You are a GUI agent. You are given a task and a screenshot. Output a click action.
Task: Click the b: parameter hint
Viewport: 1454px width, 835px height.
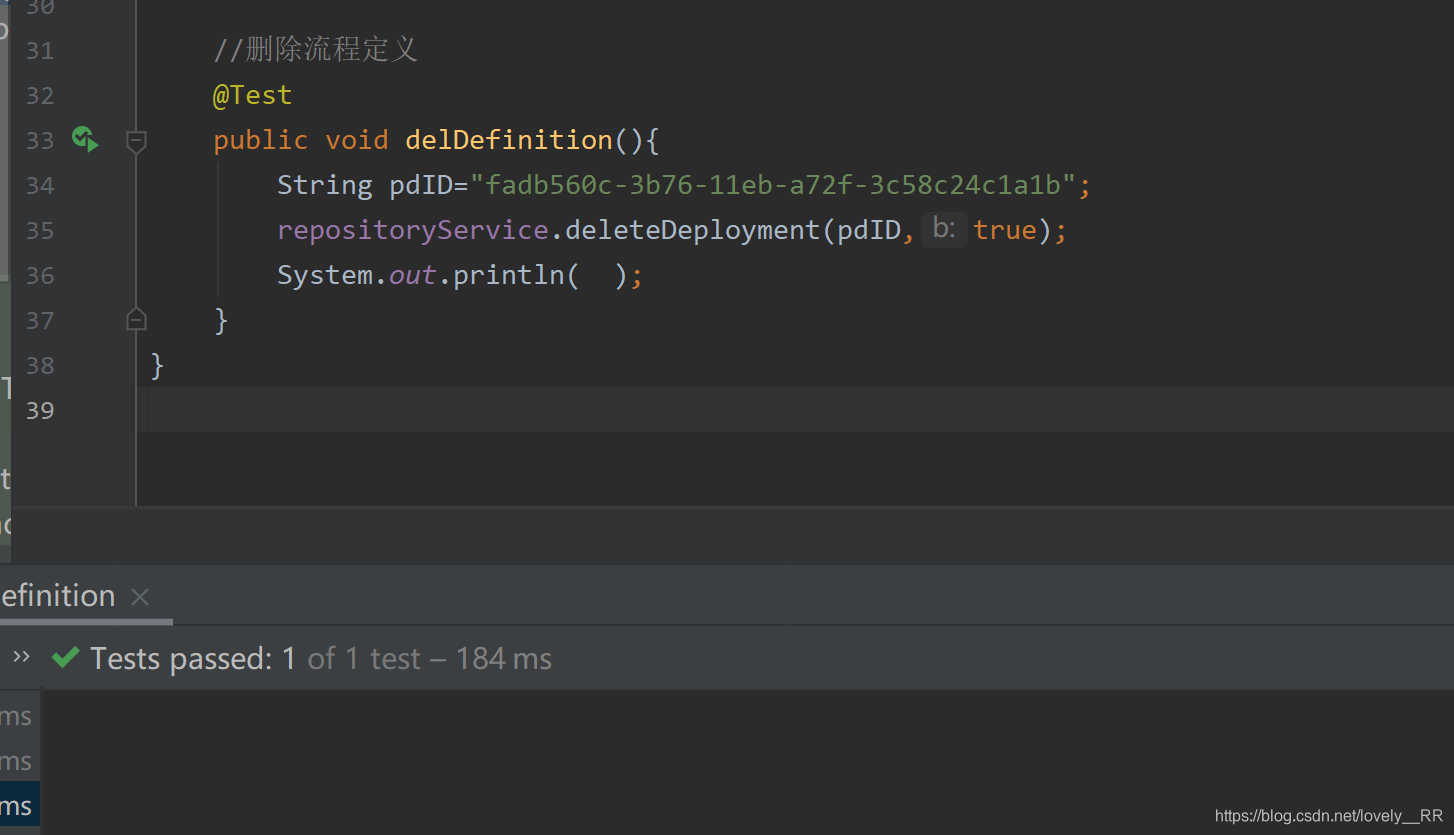943,230
